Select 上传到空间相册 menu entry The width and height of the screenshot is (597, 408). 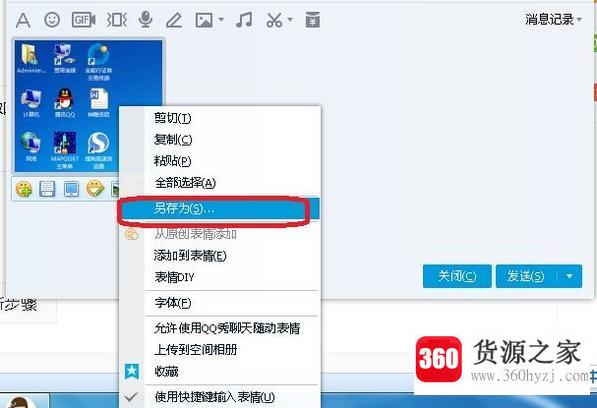click(219, 349)
